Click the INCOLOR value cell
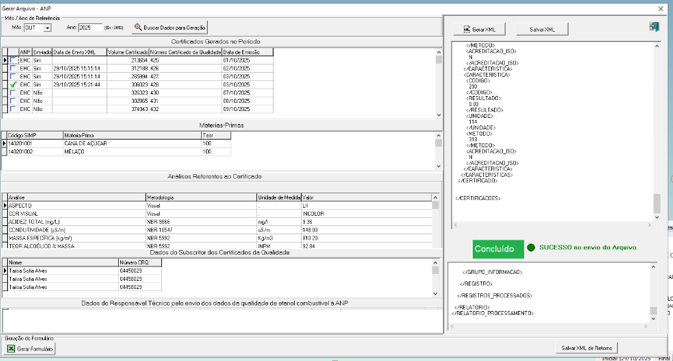The width and height of the screenshot is (673, 361). (367, 214)
